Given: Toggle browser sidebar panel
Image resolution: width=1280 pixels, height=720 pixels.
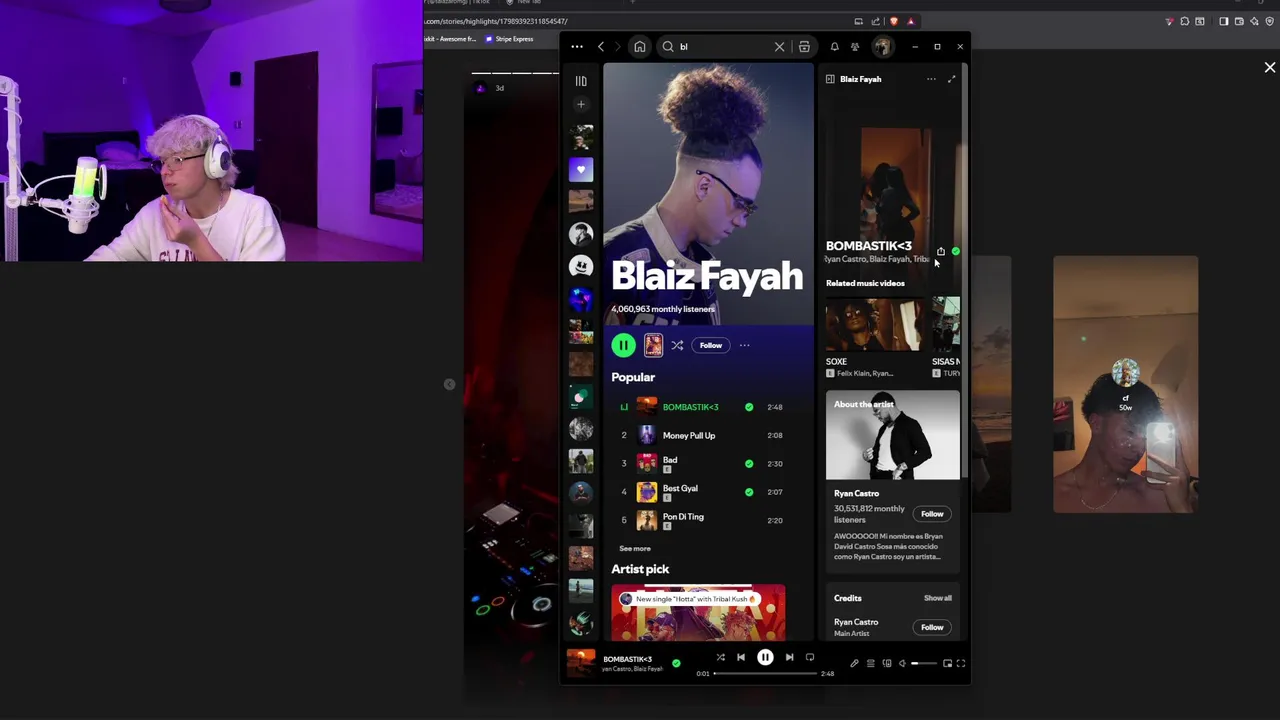Looking at the screenshot, I should [x=1223, y=21].
